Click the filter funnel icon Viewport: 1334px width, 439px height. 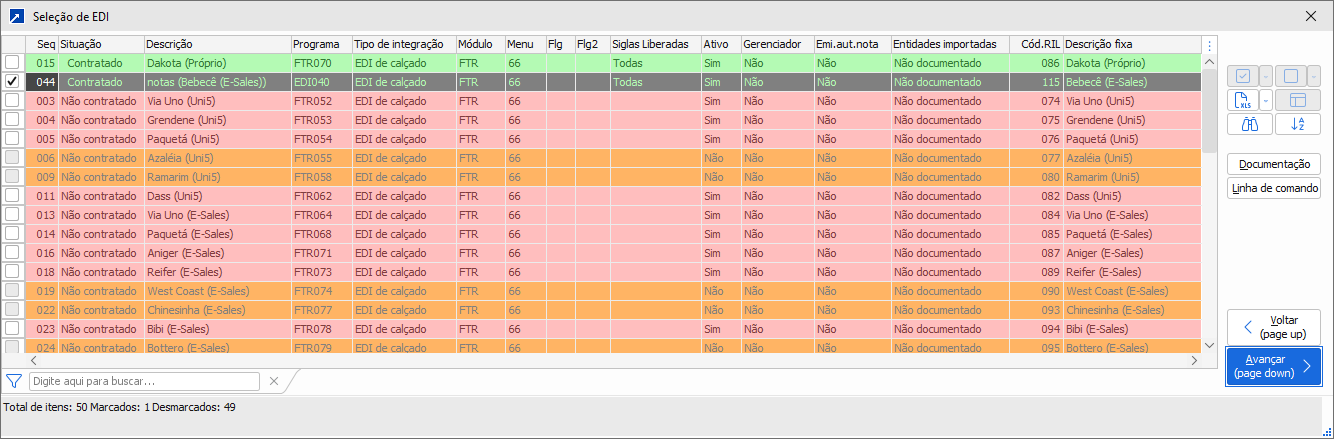coord(14,381)
